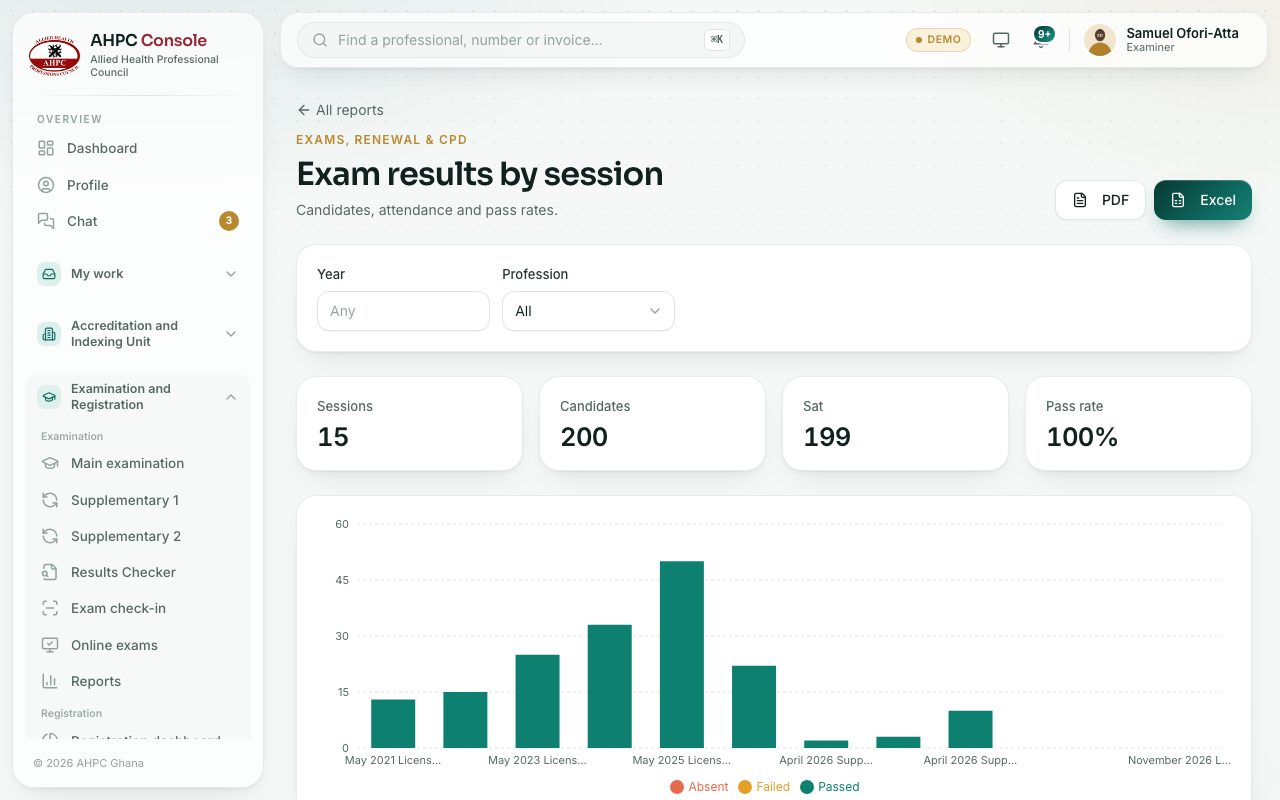Focus the Find a professional search box

point(521,40)
